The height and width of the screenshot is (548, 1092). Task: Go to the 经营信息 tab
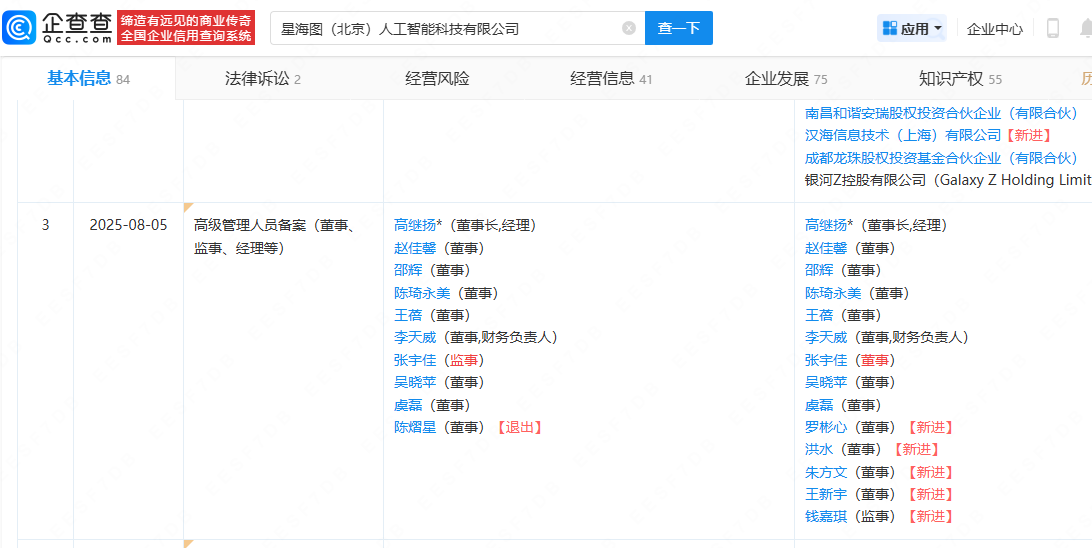click(x=611, y=79)
